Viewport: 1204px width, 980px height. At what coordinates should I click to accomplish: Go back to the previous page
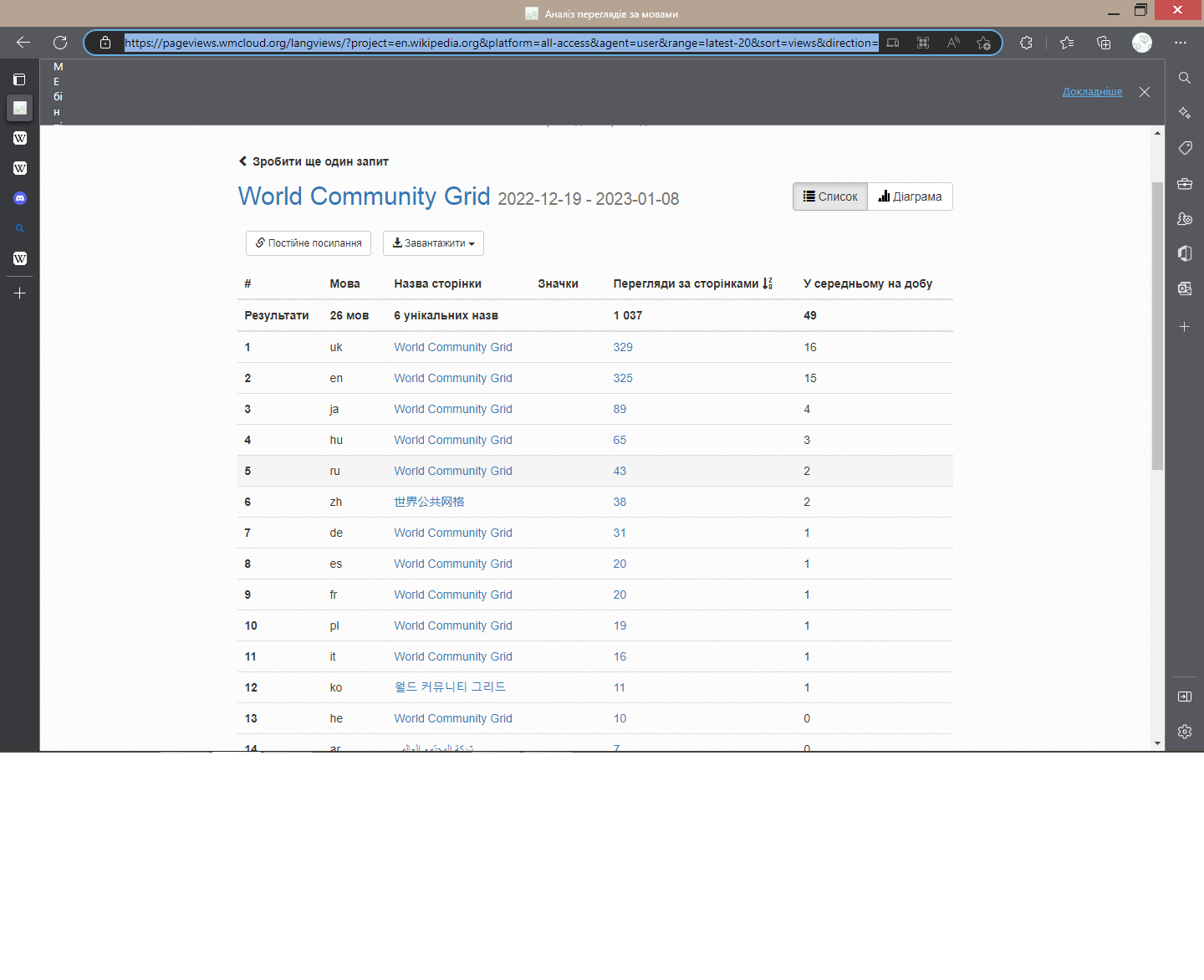[x=23, y=43]
